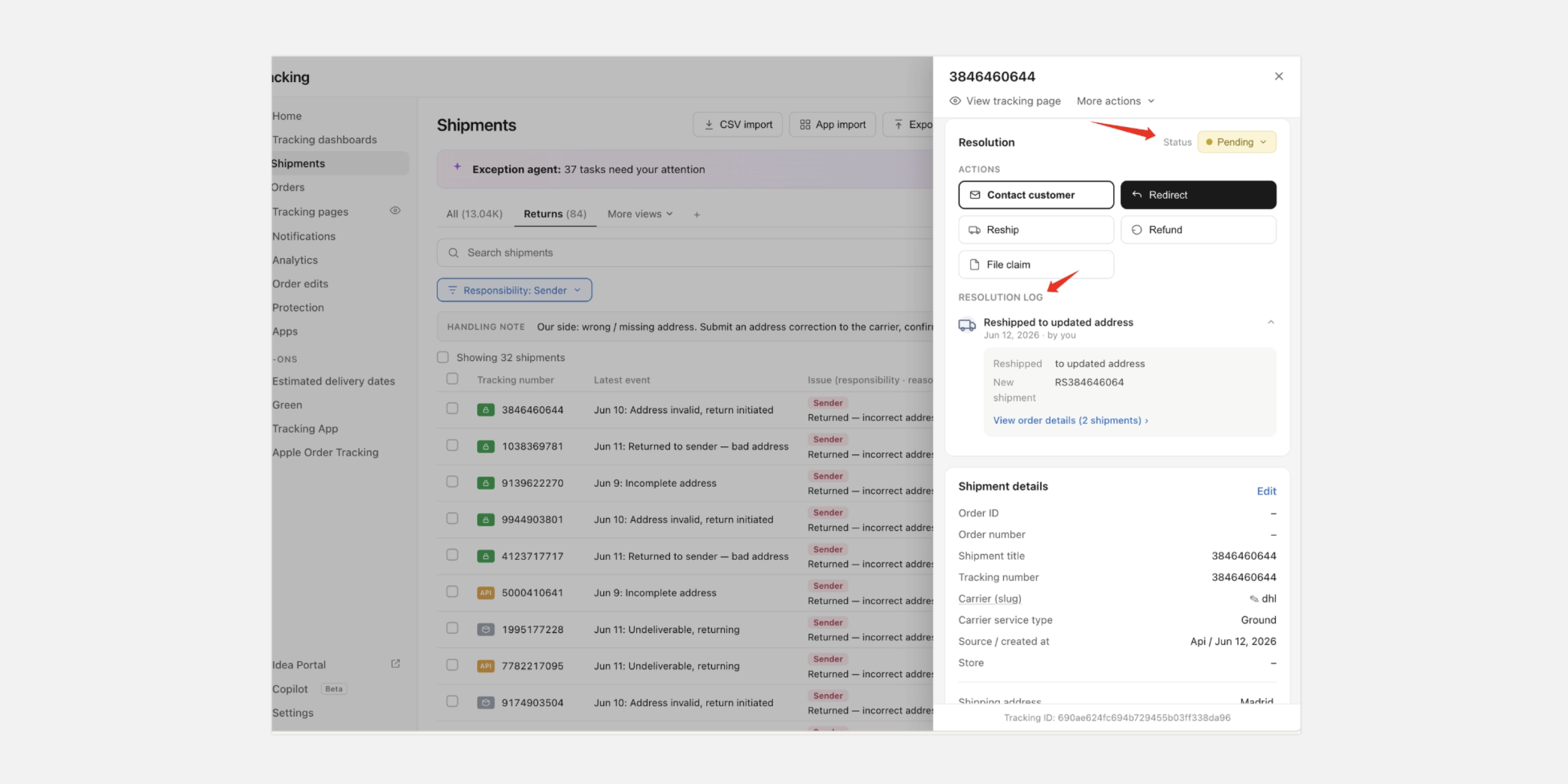Select checkbox for shipment 9139622270

pos(452,481)
